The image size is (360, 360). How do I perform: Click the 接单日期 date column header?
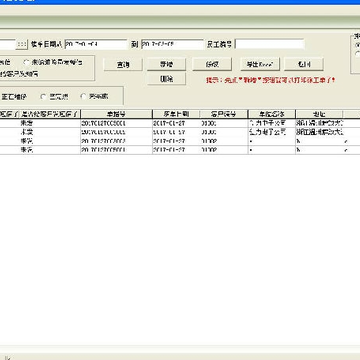tap(176, 114)
